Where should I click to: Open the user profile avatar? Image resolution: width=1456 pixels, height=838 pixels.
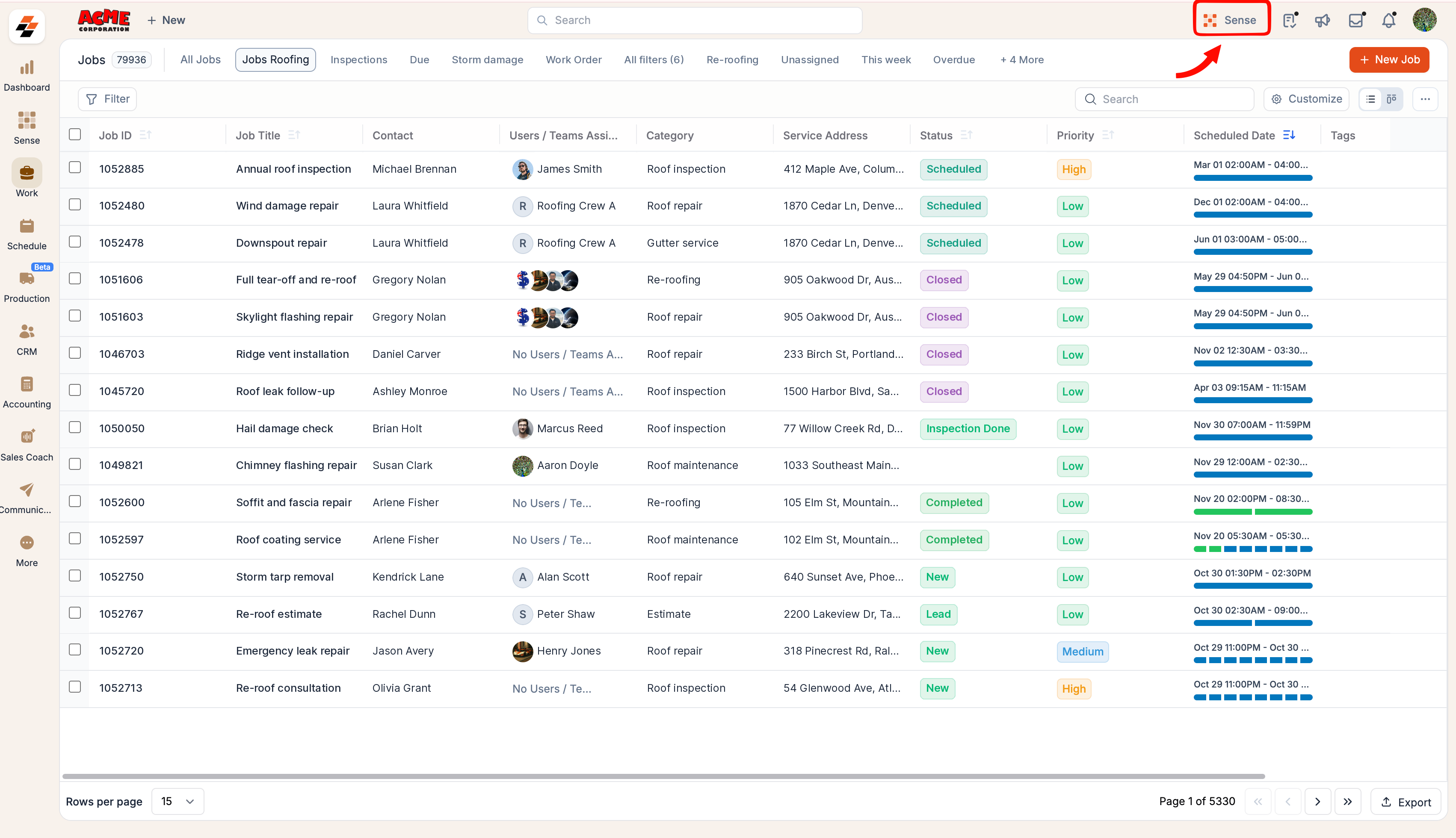tap(1424, 20)
